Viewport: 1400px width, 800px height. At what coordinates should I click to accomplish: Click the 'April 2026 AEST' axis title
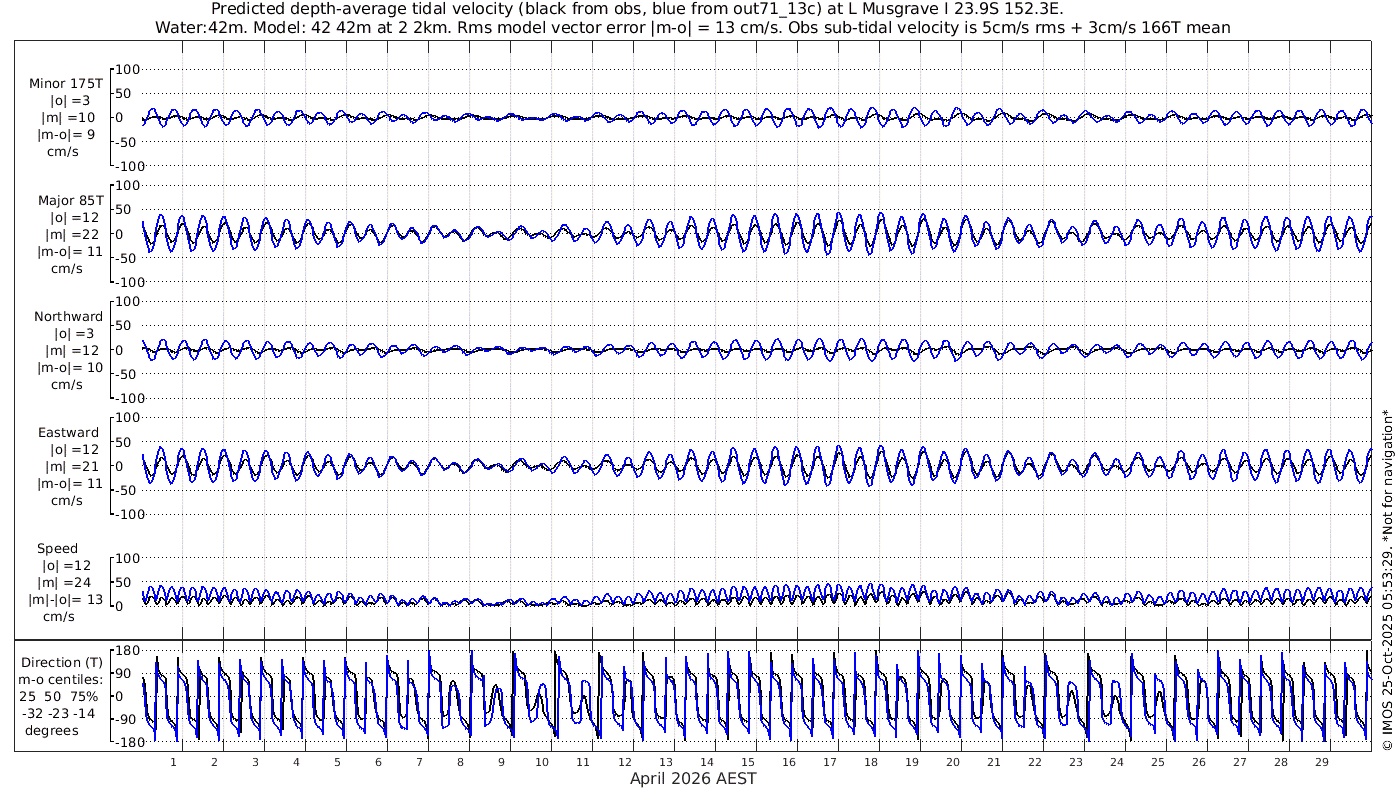click(693, 779)
